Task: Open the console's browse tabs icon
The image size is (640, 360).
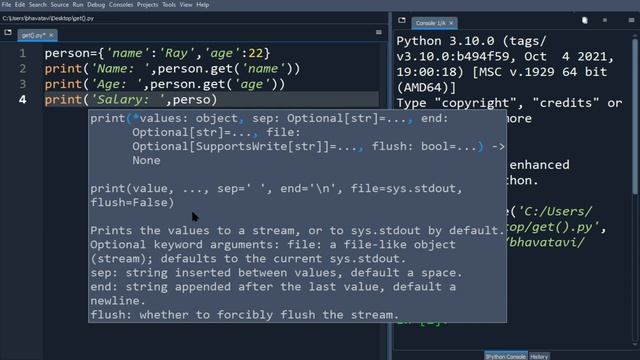Action: (402, 20)
